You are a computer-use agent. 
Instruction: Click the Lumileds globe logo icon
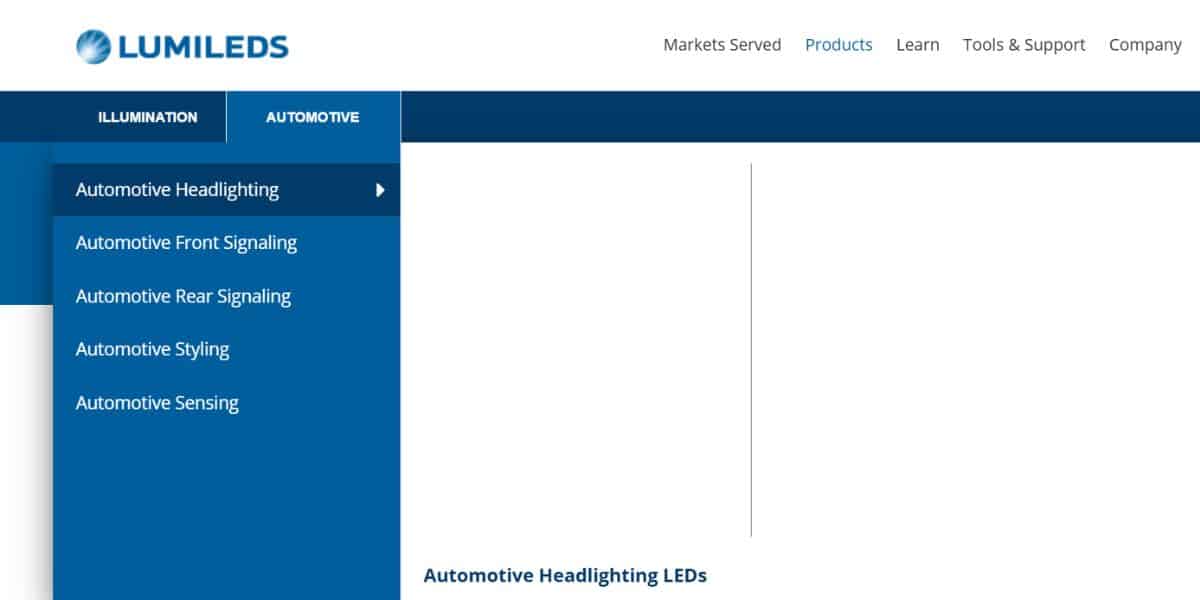pos(93,46)
